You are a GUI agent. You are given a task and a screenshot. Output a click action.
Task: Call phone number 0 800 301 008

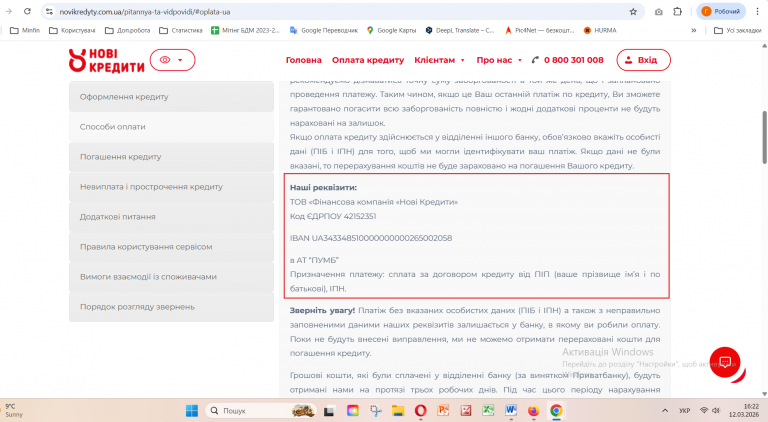click(568, 60)
